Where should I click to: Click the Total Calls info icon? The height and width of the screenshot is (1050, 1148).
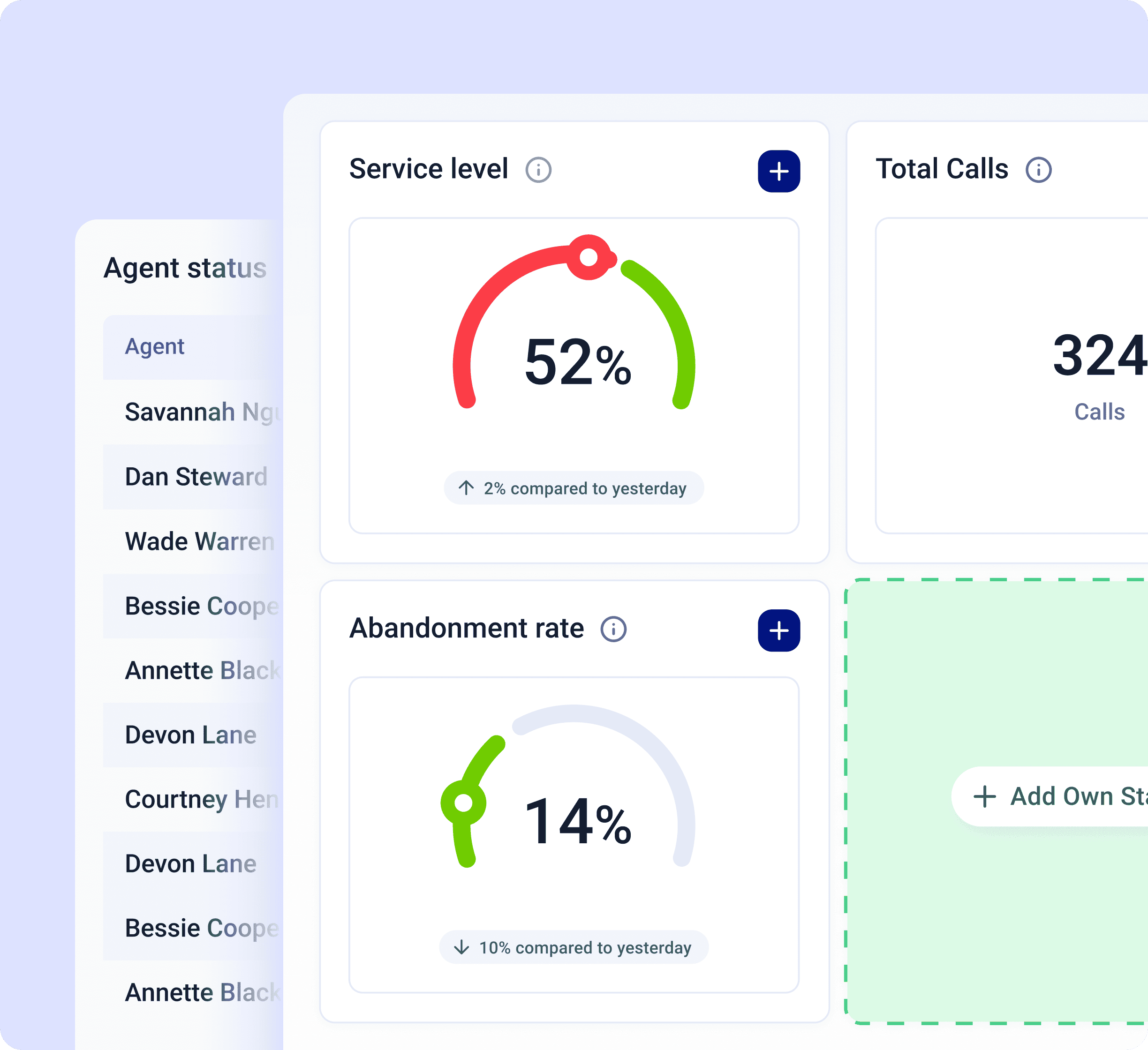pos(1038,170)
